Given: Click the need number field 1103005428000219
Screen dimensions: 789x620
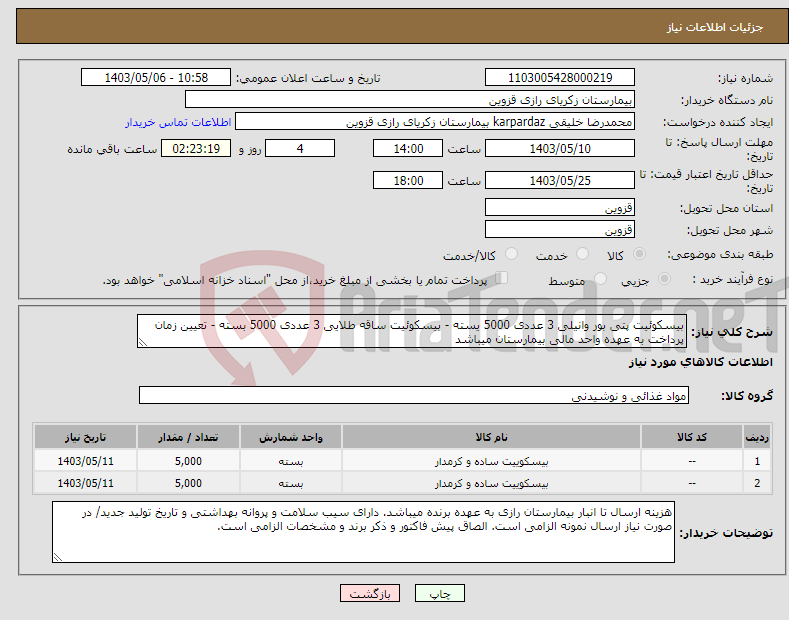Looking at the screenshot, I should pyautogui.click(x=560, y=78).
